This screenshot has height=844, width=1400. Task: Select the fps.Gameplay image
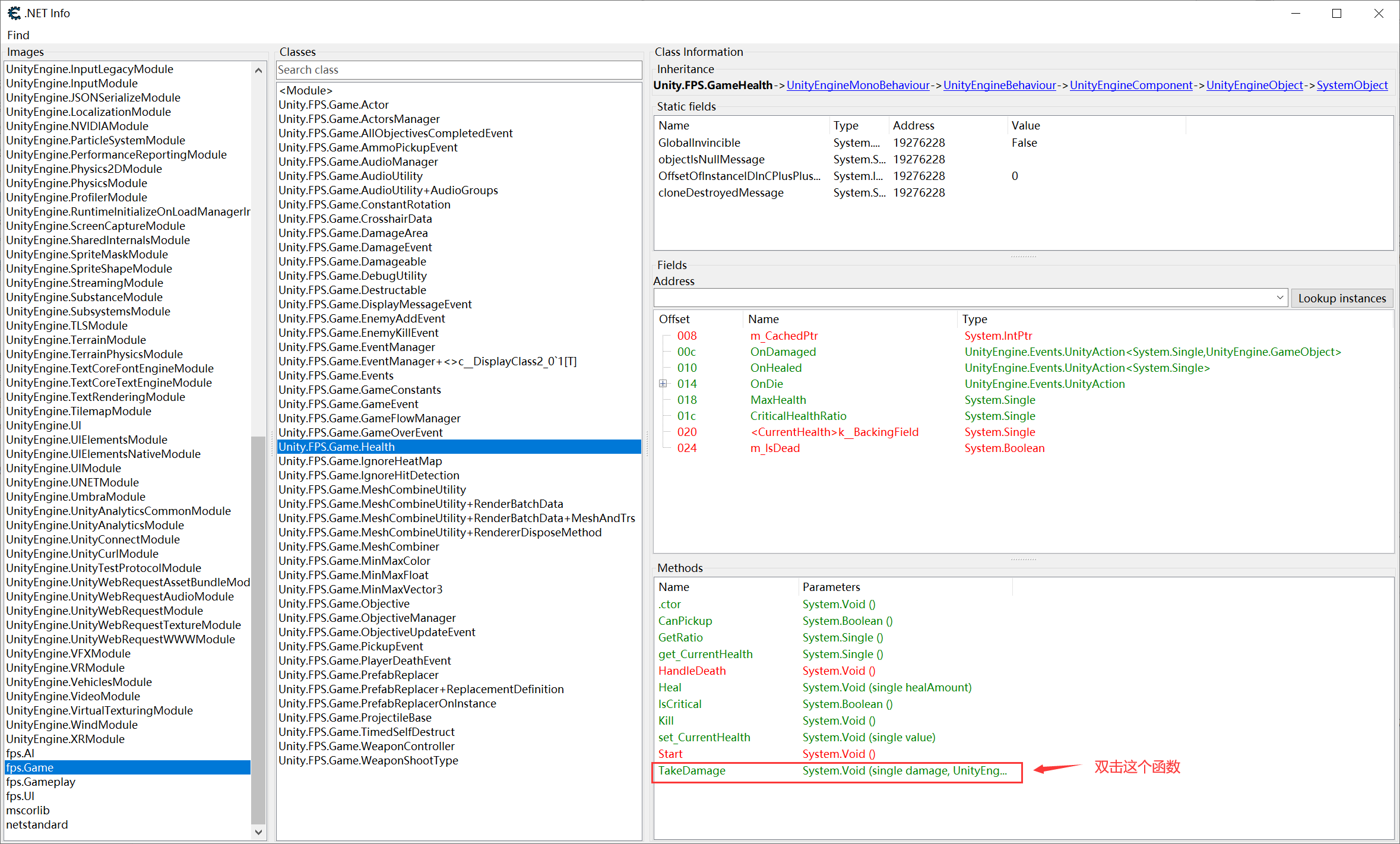[x=40, y=782]
